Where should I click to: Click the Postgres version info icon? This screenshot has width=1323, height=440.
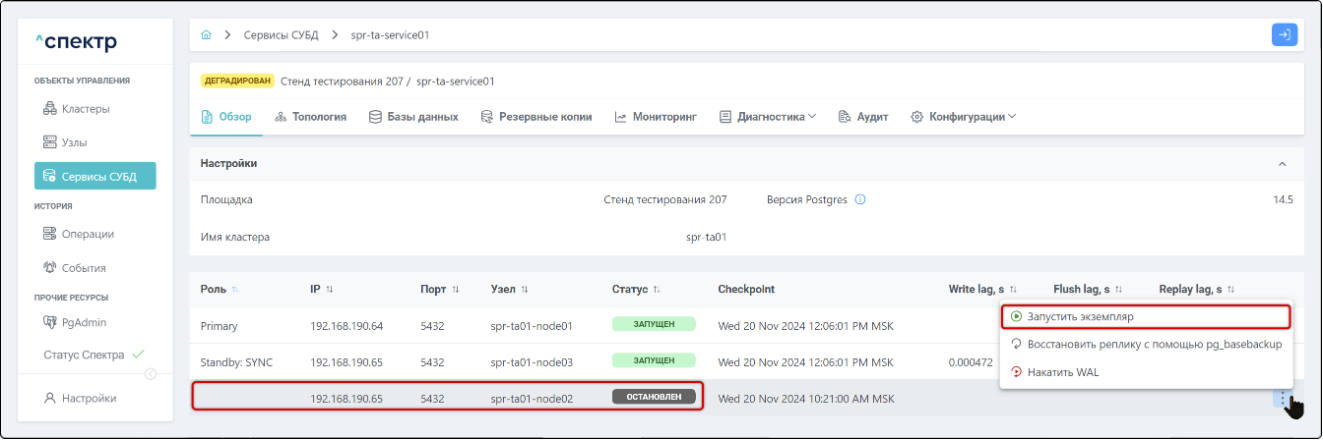click(x=860, y=200)
